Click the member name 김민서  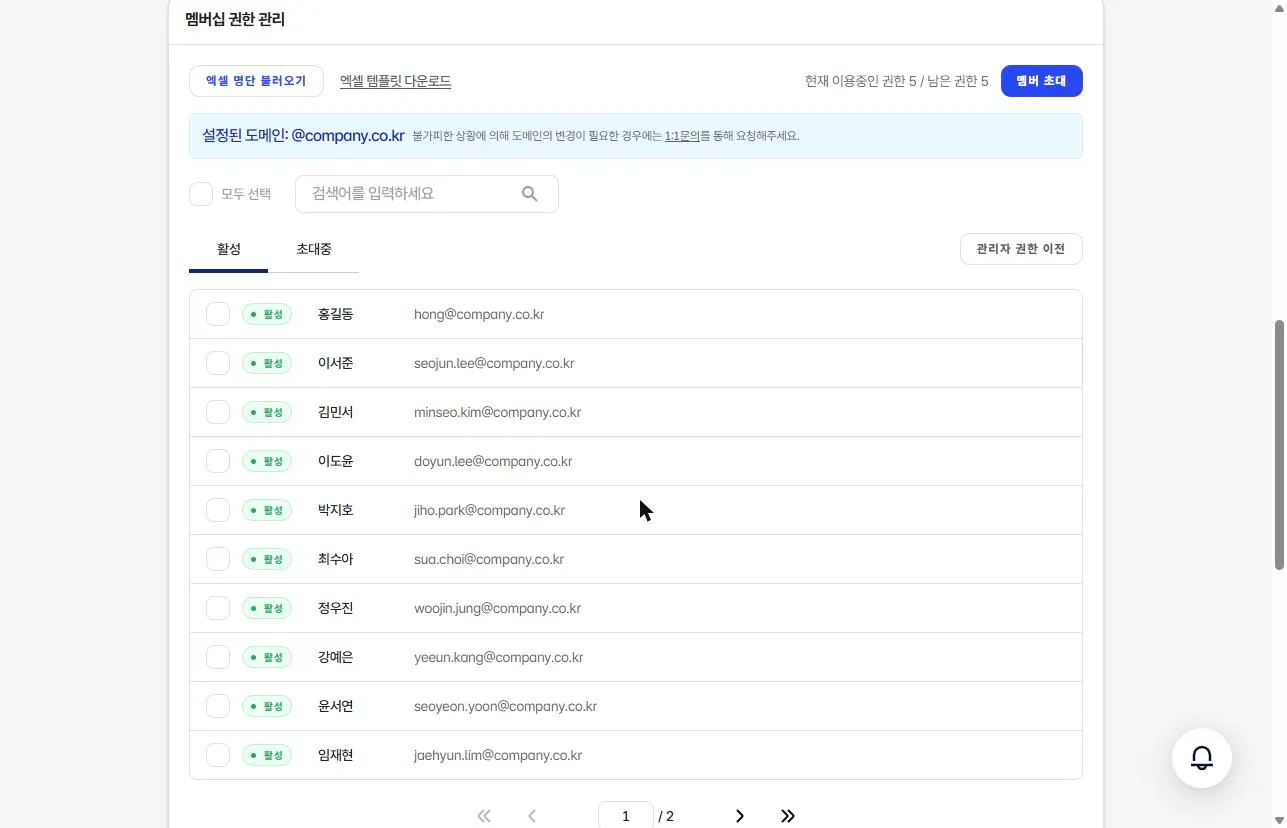(336, 412)
